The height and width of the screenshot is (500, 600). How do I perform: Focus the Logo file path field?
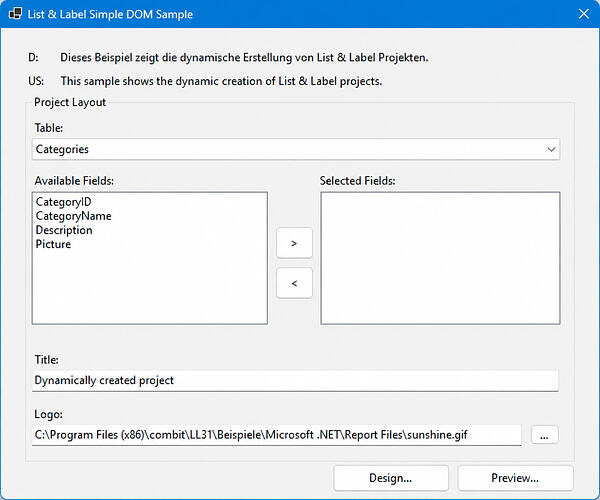277,435
